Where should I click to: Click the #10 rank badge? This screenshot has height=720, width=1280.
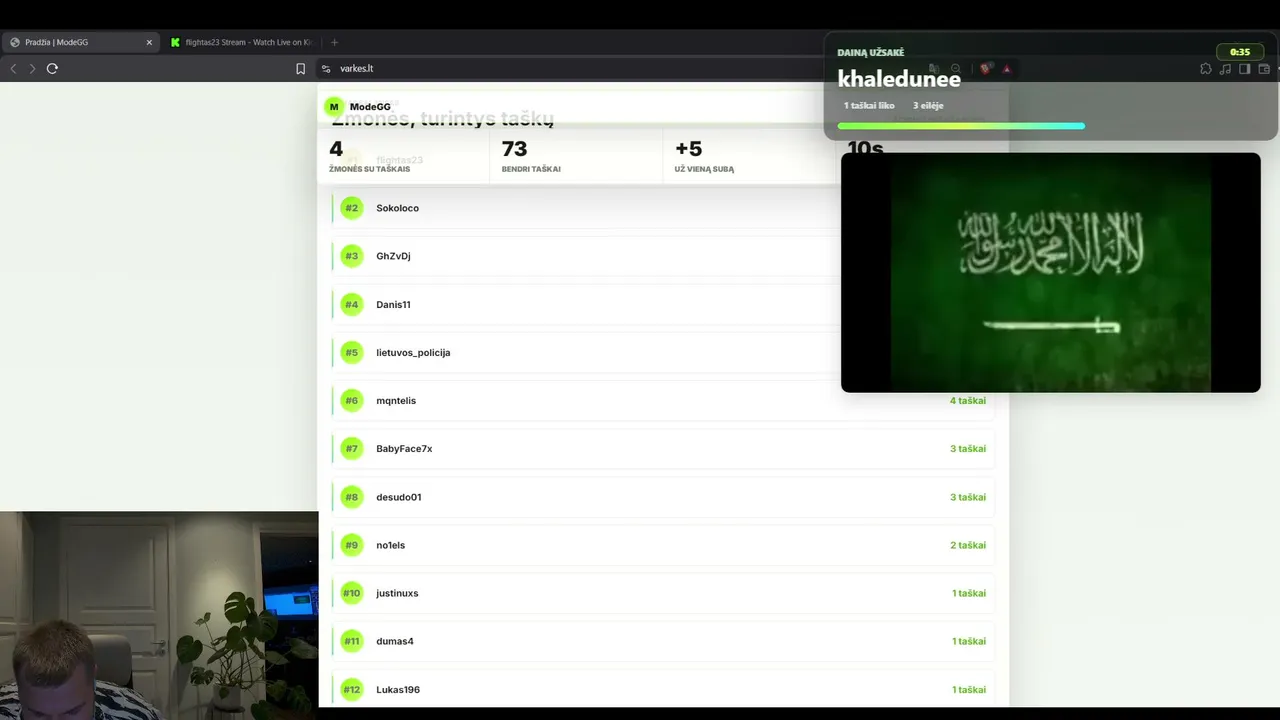coord(351,593)
